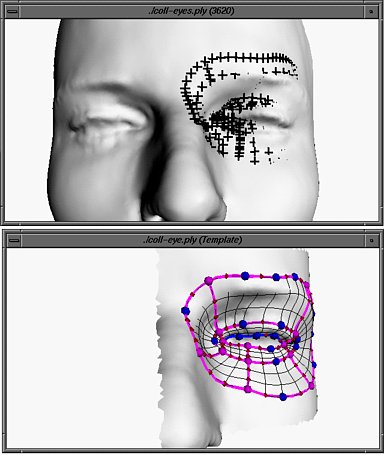Screen dimensions: 384x455
Task: Maximize the .lcoll-eyes.ply (3620) window
Action: click(x=372, y=11)
